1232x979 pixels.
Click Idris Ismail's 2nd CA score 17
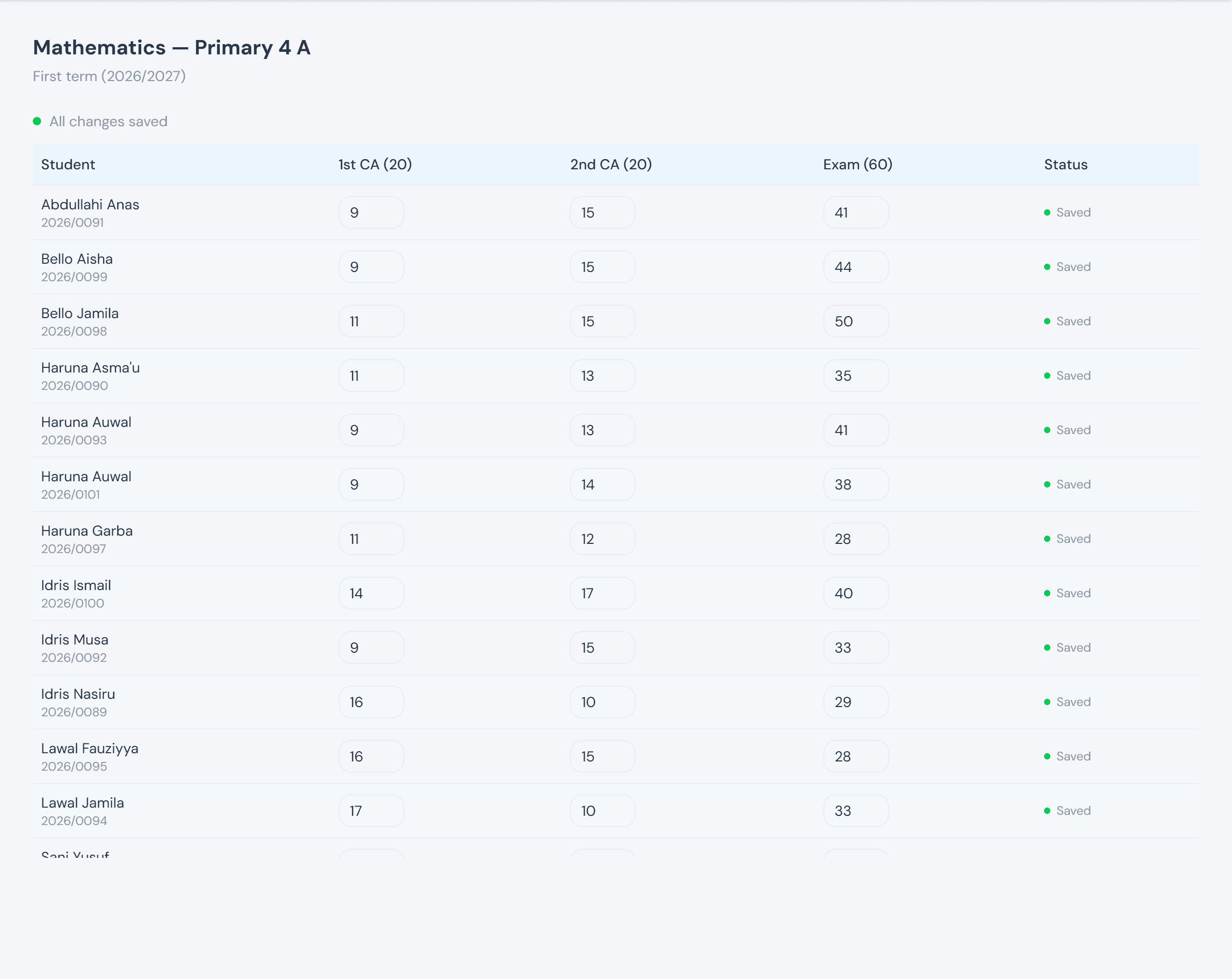click(x=602, y=593)
